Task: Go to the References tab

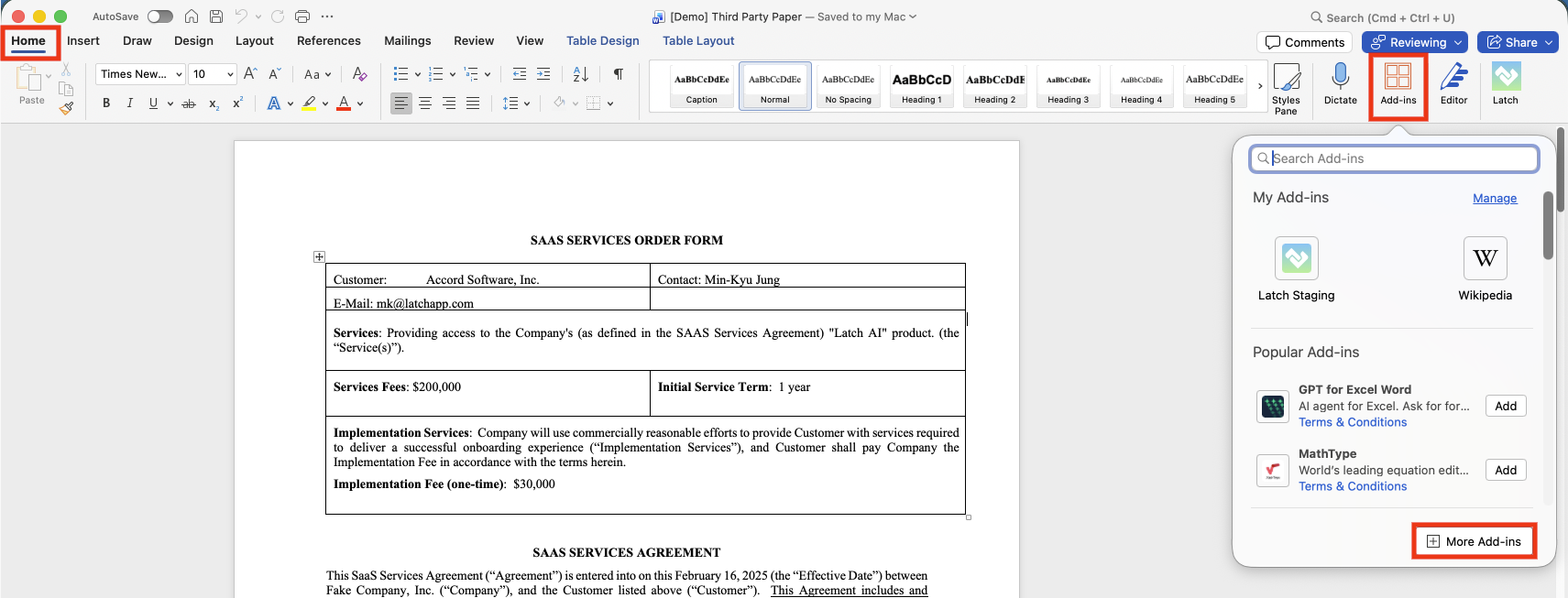Action: (x=329, y=41)
